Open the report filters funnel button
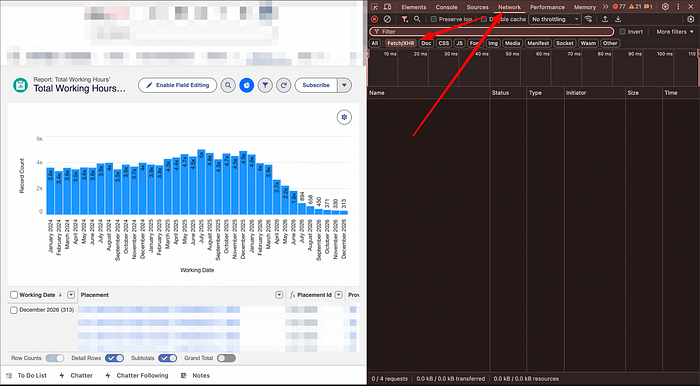This screenshot has width=700, height=386. tap(265, 85)
